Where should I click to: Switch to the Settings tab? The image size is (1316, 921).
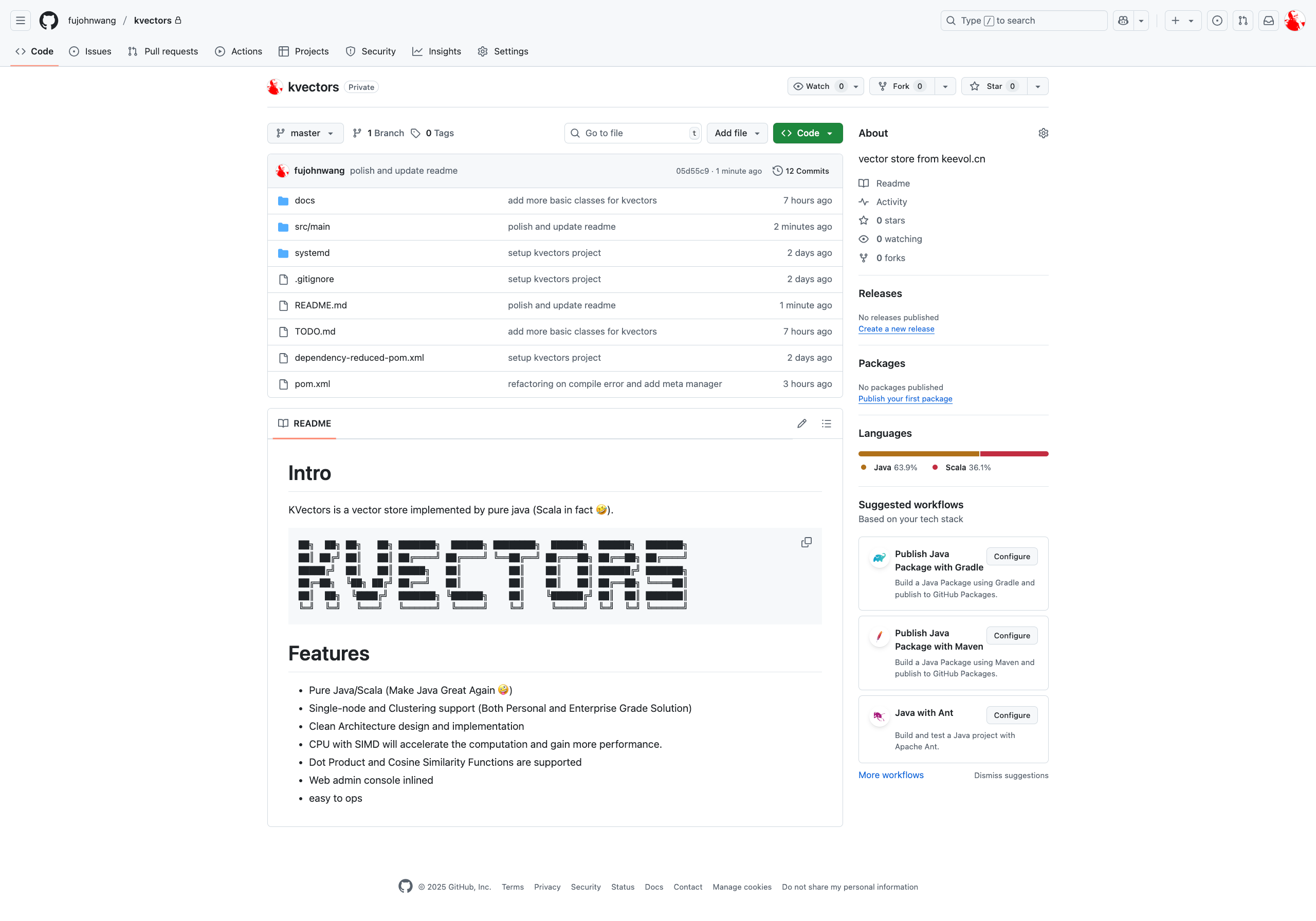click(503, 51)
